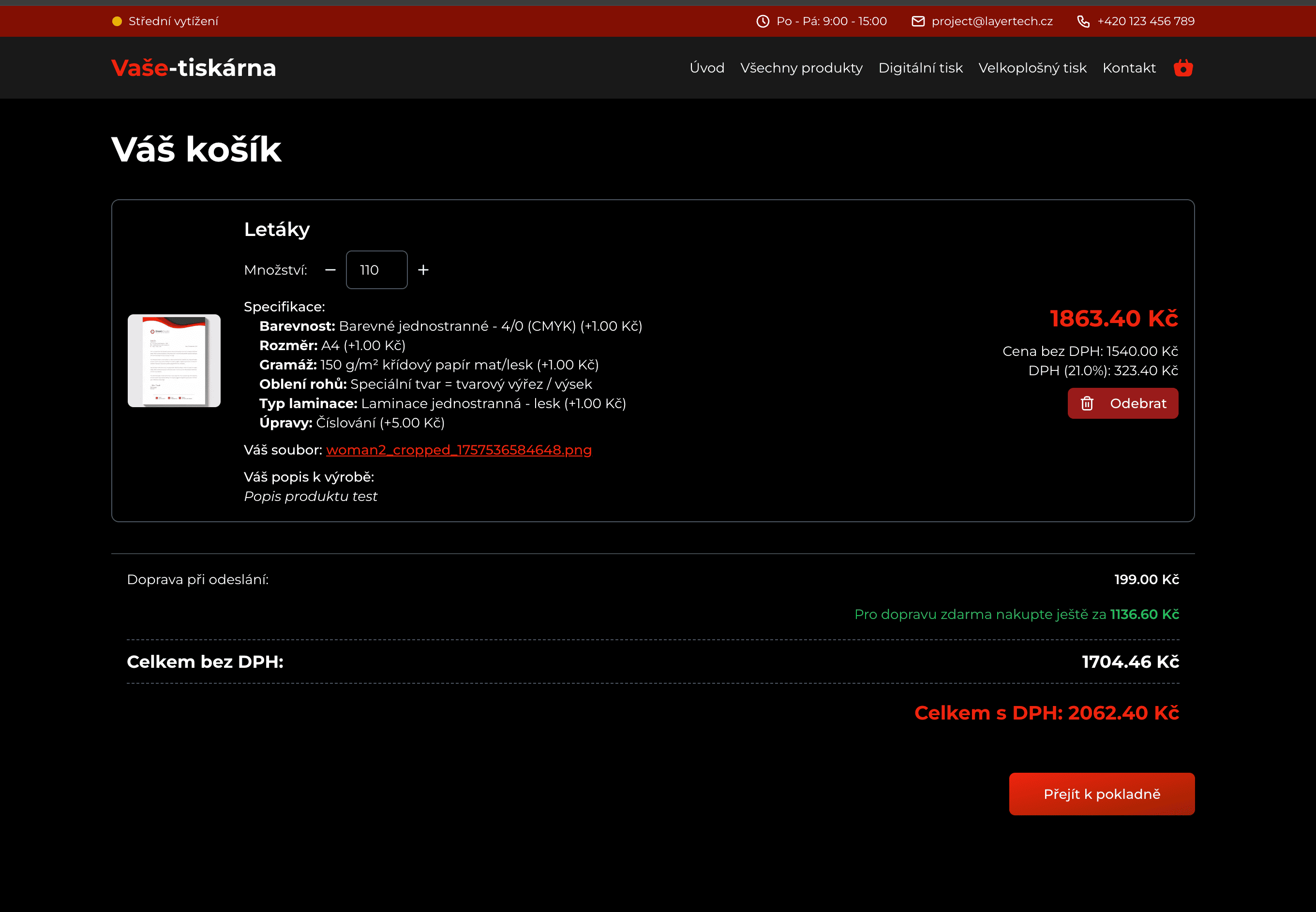Click the +420 123 456 789 phone number

tap(1146, 21)
